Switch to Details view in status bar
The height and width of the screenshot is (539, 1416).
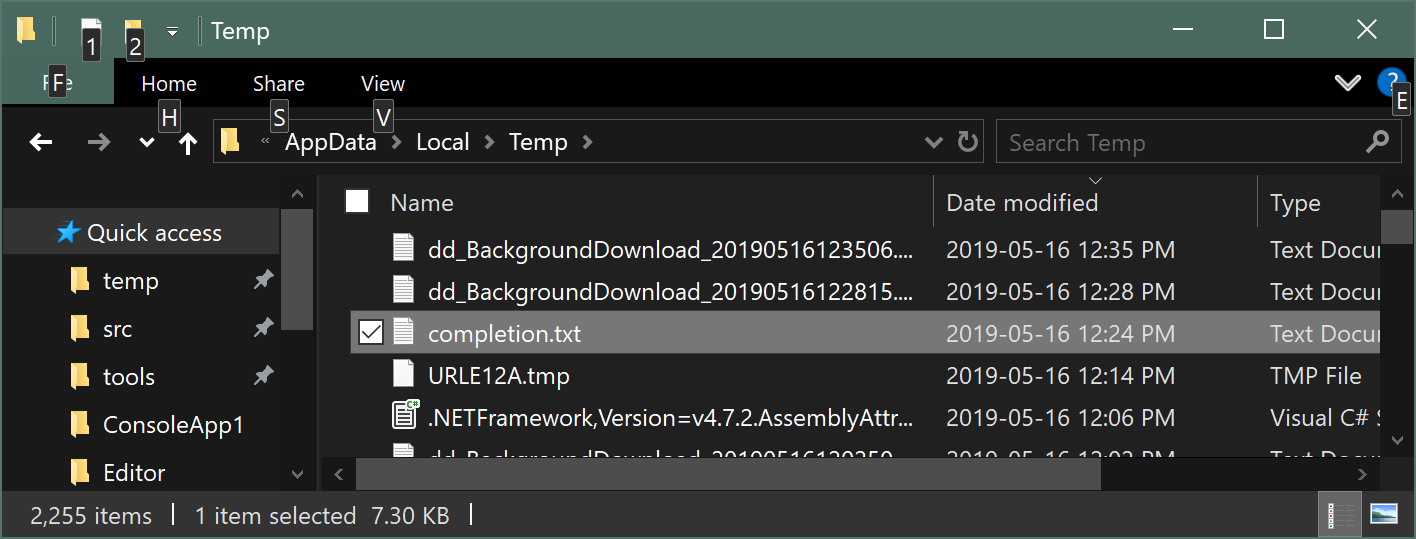(1340, 515)
